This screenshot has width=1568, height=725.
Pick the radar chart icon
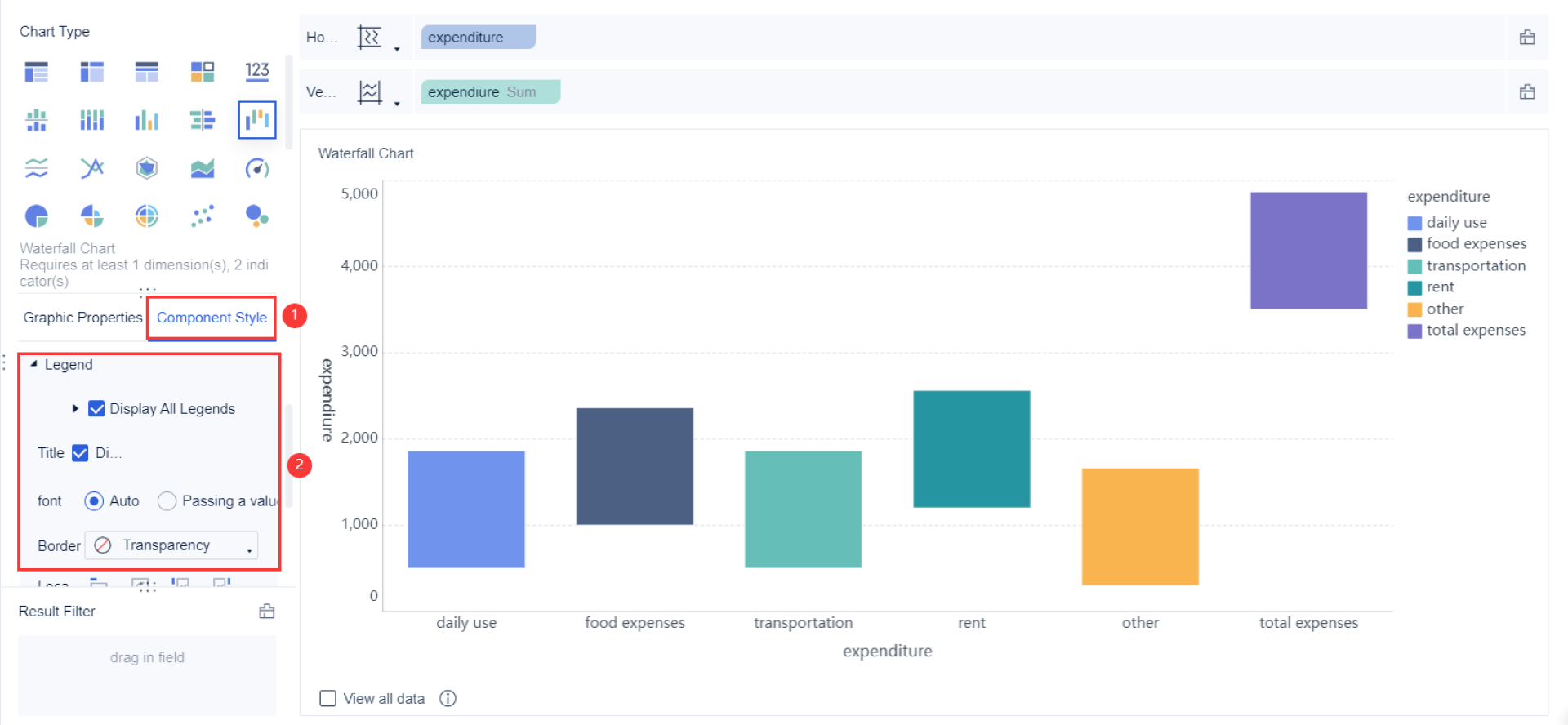pyautogui.click(x=147, y=168)
